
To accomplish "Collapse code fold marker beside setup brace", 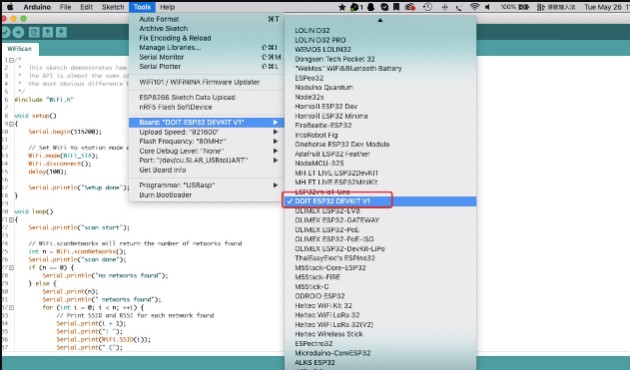I will (11, 124).
